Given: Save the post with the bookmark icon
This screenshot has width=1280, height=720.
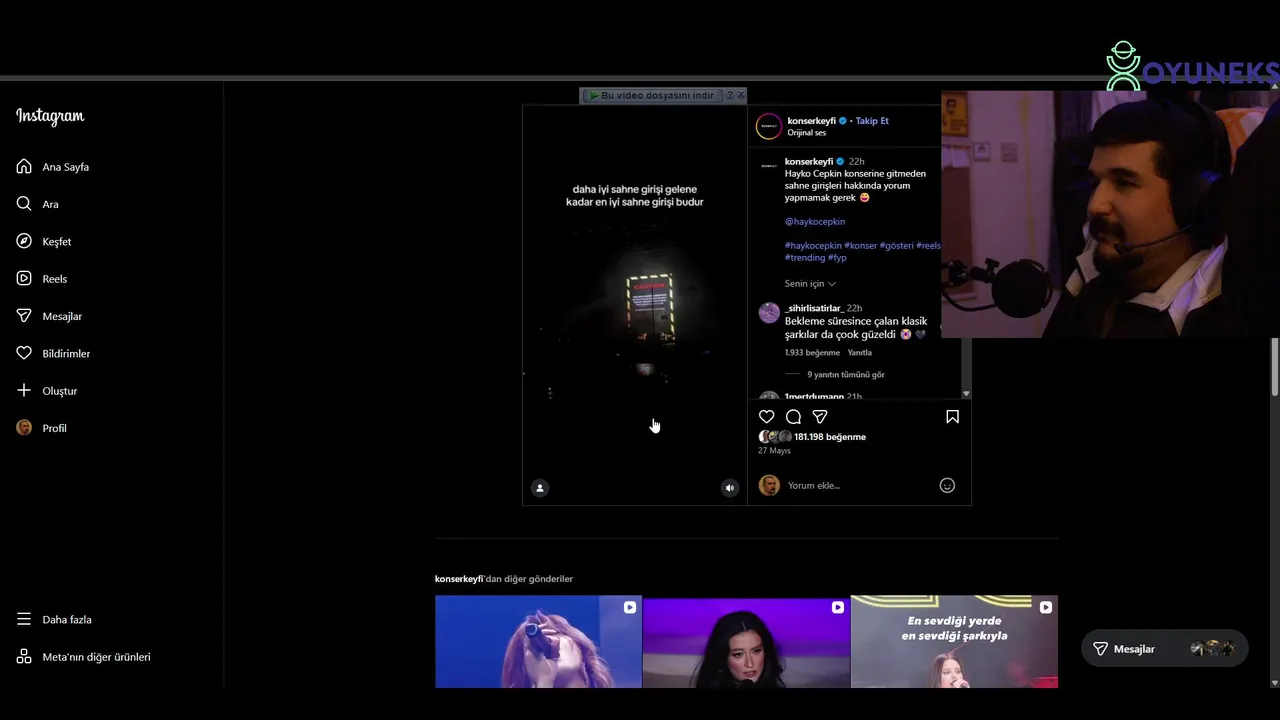Looking at the screenshot, I should coord(952,417).
